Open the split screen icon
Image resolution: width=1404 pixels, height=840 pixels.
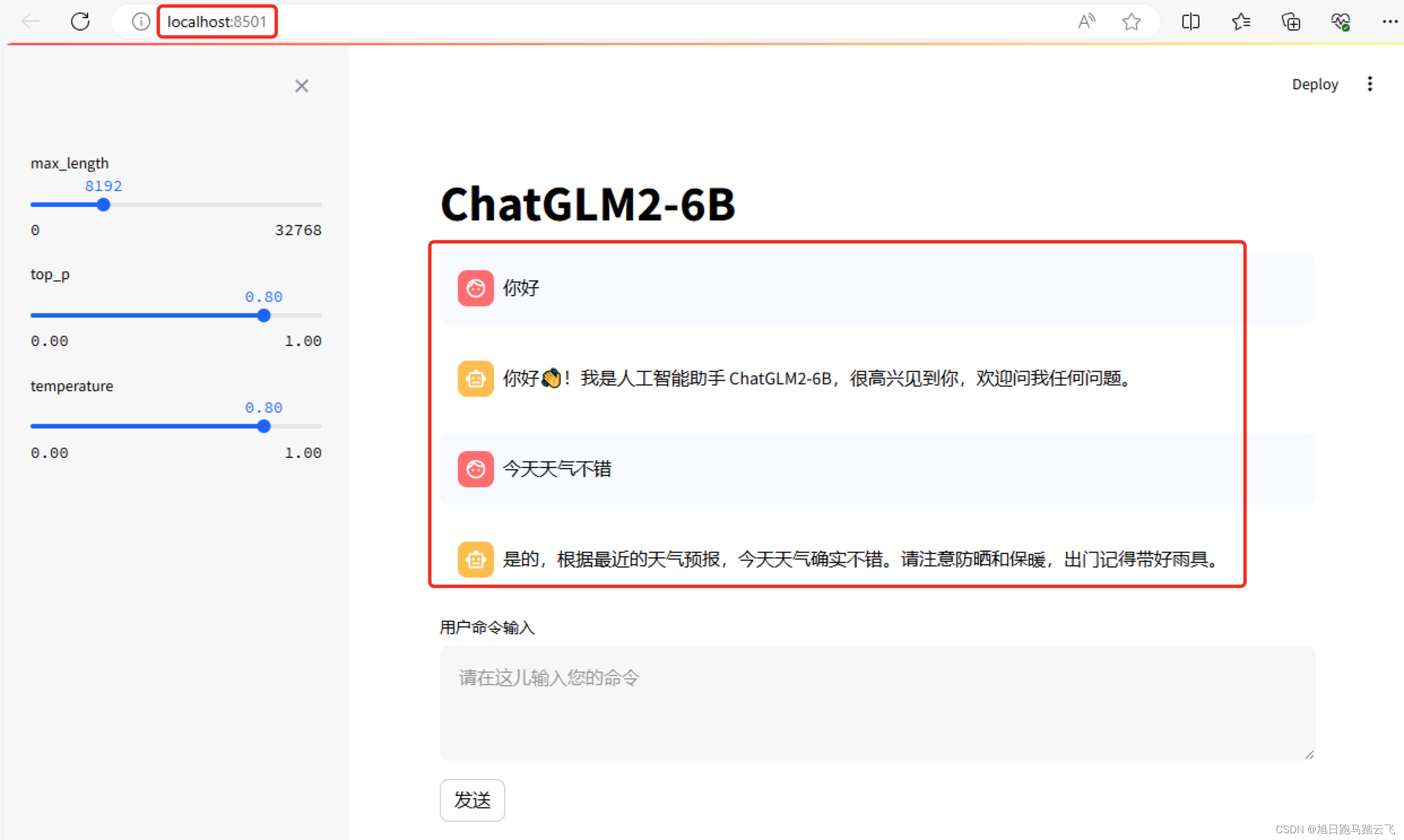[x=1191, y=21]
